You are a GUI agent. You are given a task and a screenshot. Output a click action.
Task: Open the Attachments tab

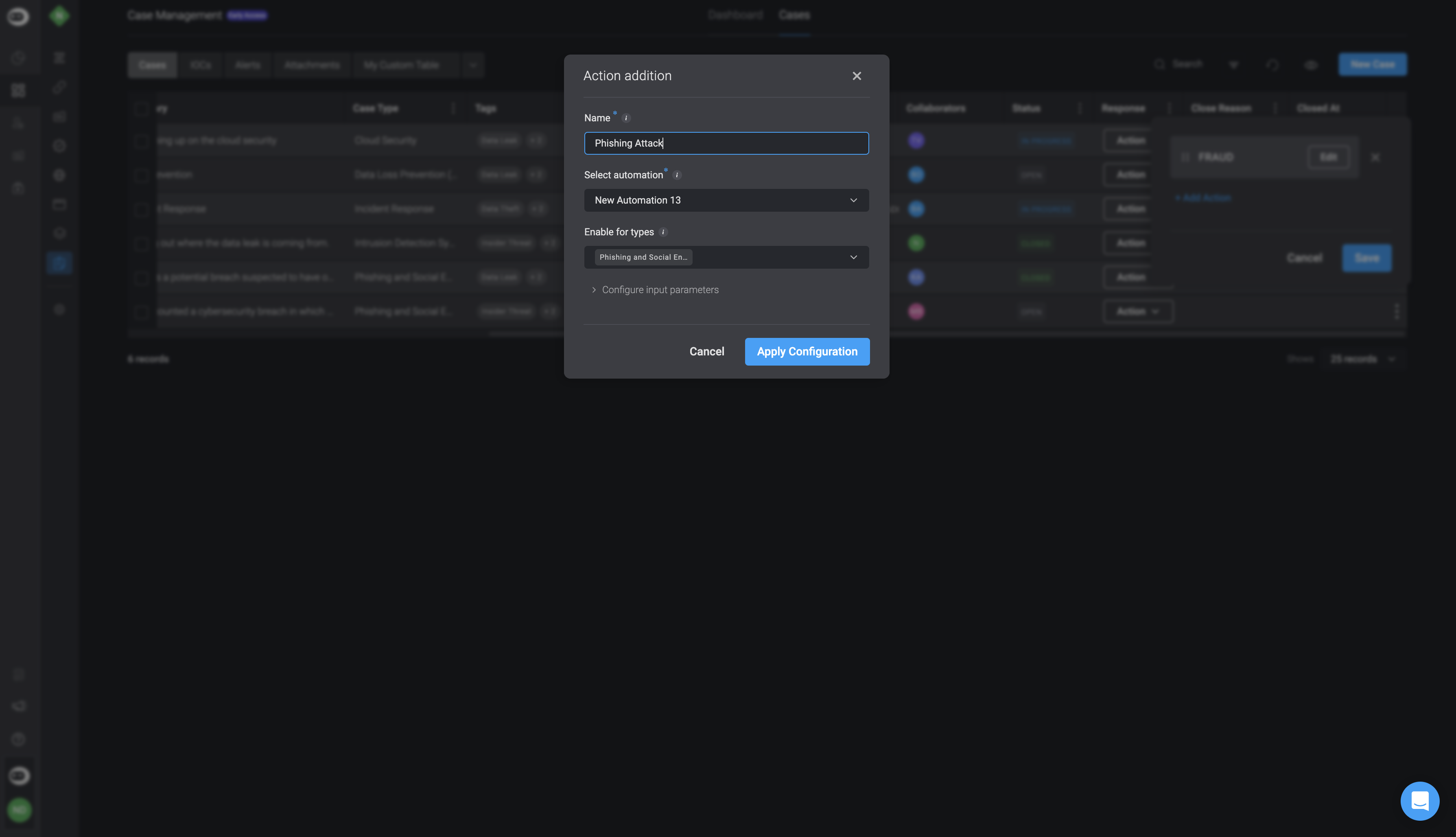coord(312,65)
